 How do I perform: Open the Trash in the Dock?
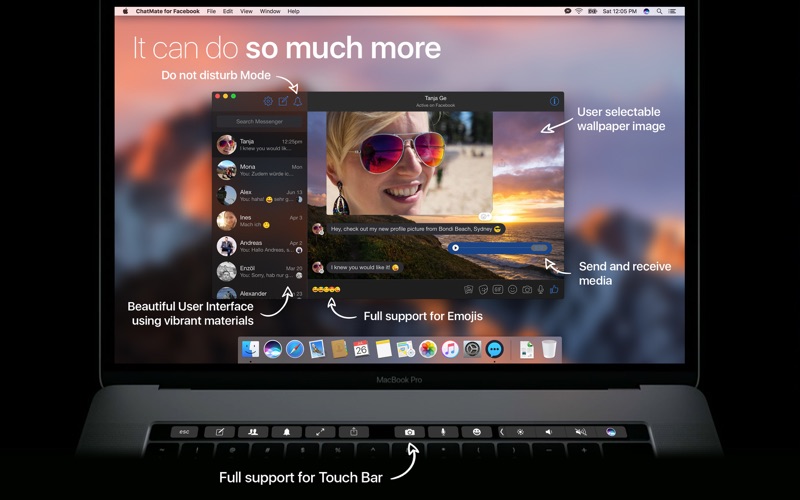(549, 349)
